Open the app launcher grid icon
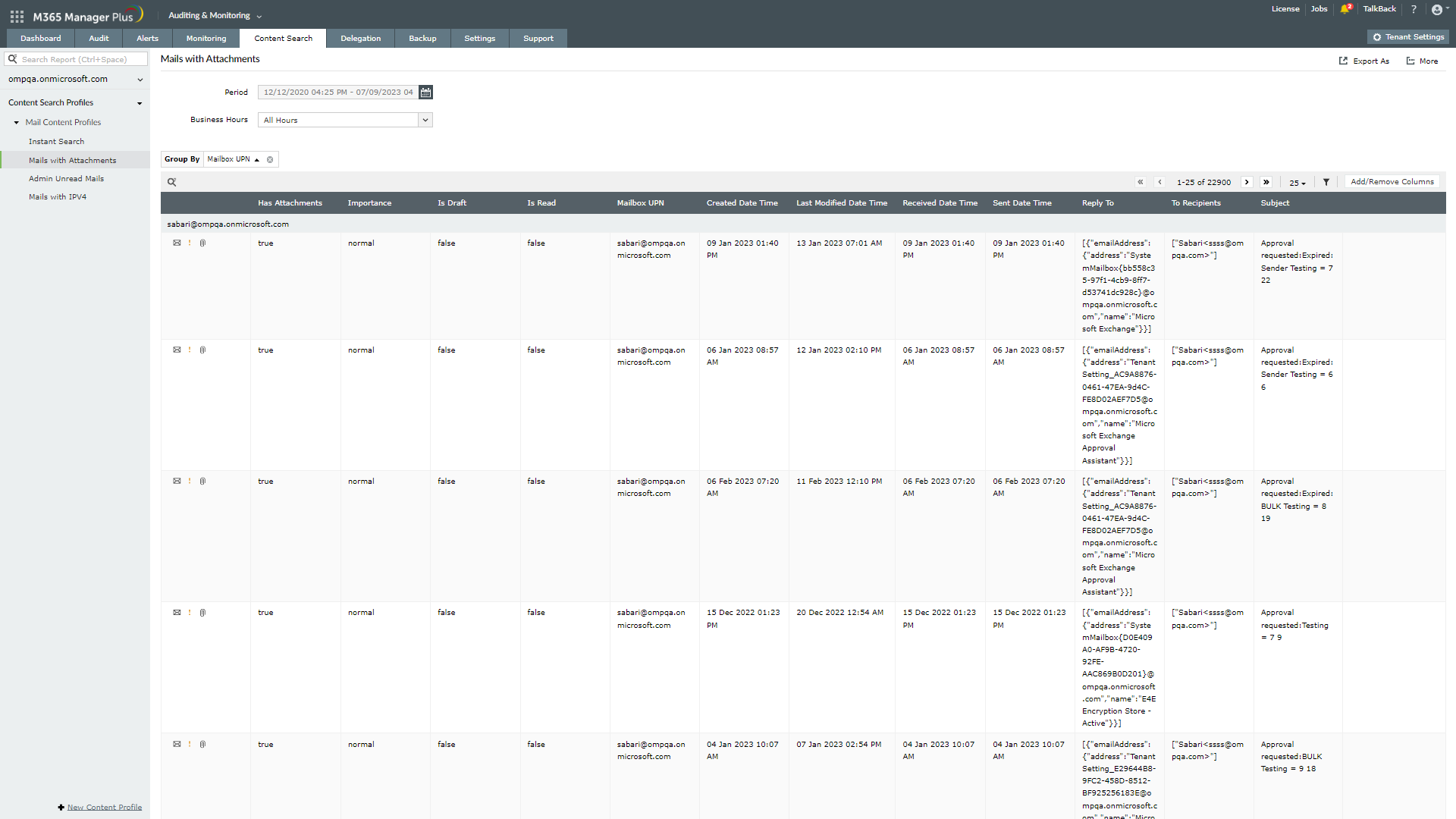The image size is (1456, 819). click(17, 16)
